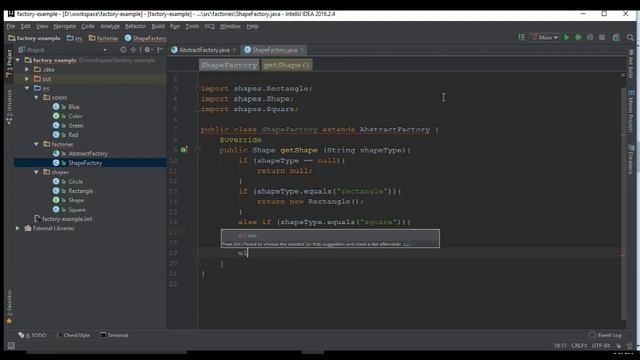Open the Build menu
The width and height of the screenshot is (640, 360).
point(158,26)
